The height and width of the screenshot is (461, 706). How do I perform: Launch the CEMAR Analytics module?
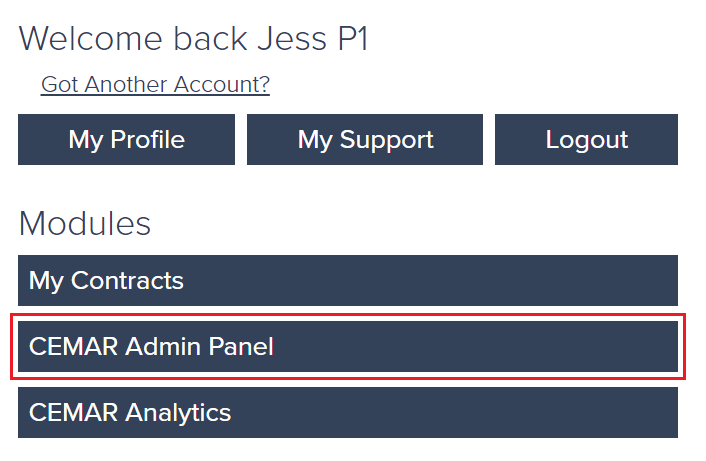pos(347,412)
